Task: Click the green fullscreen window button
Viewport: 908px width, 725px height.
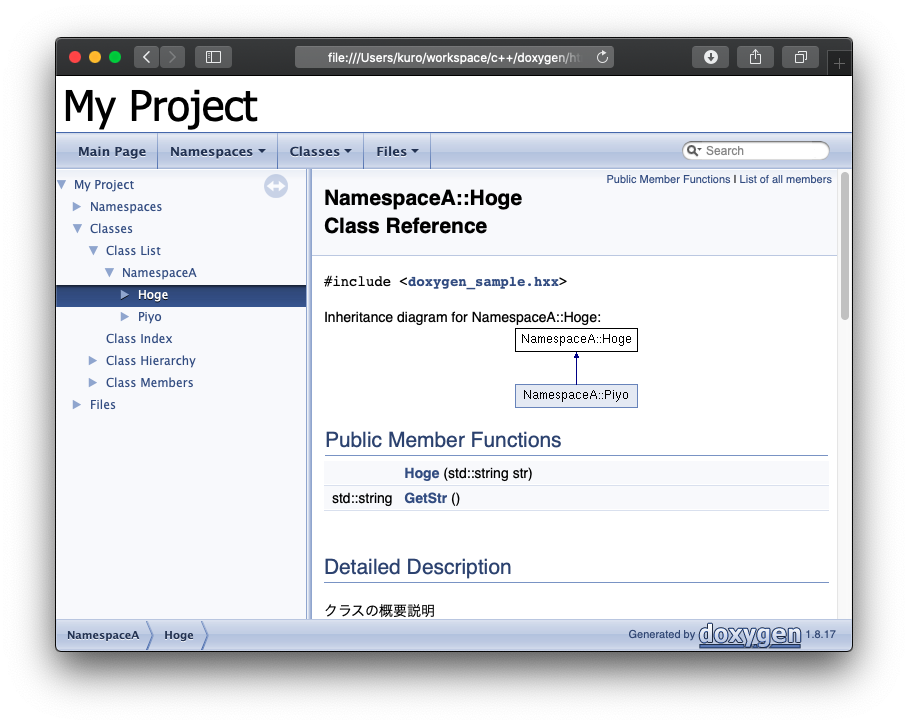Action: tap(115, 57)
